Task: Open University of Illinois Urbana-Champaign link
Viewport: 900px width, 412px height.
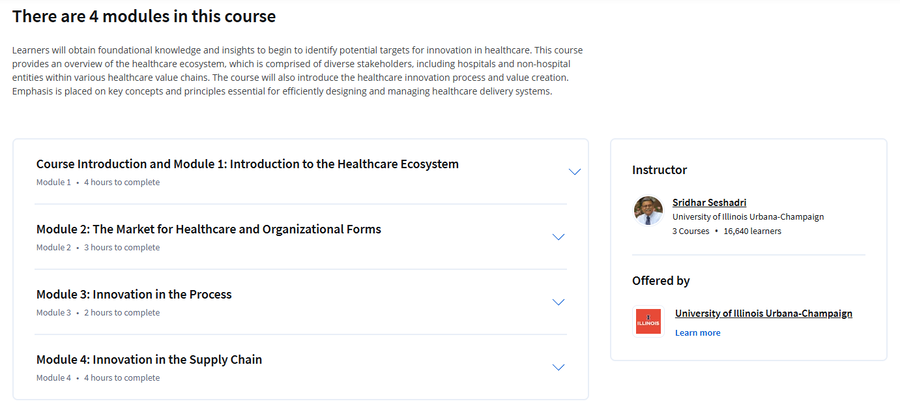Action: click(763, 313)
